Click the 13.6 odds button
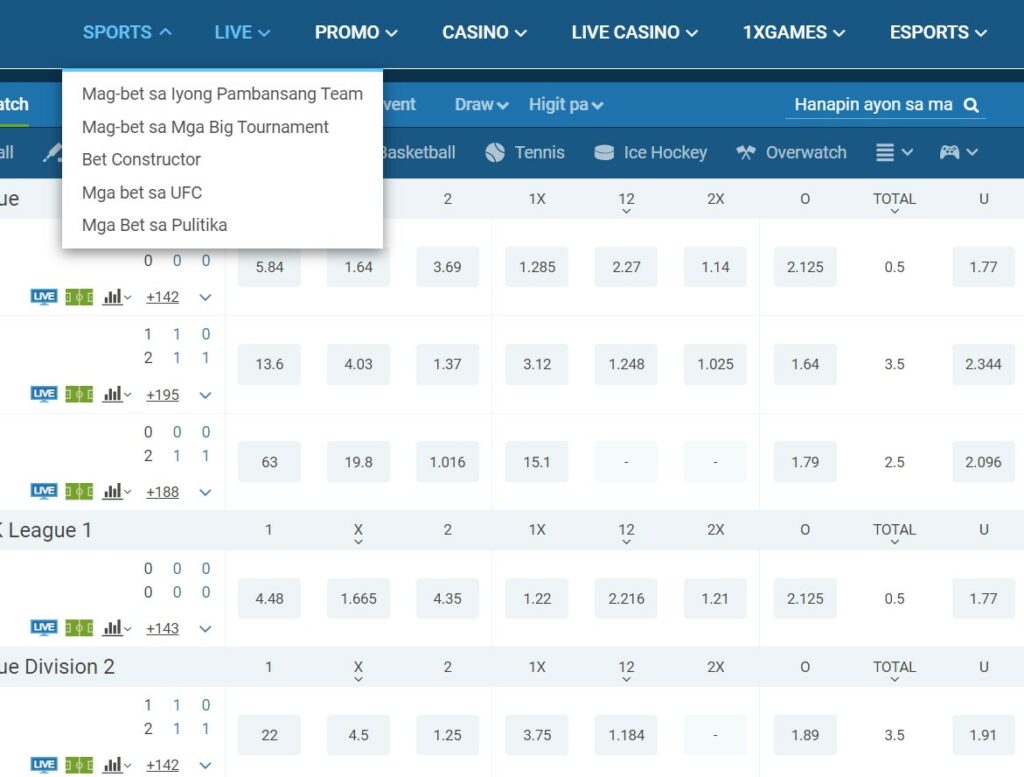 (x=269, y=365)
